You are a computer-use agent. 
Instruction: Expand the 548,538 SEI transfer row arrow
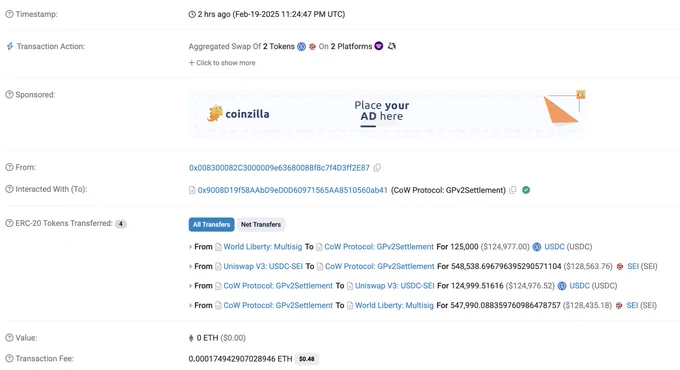click(190, 266)
